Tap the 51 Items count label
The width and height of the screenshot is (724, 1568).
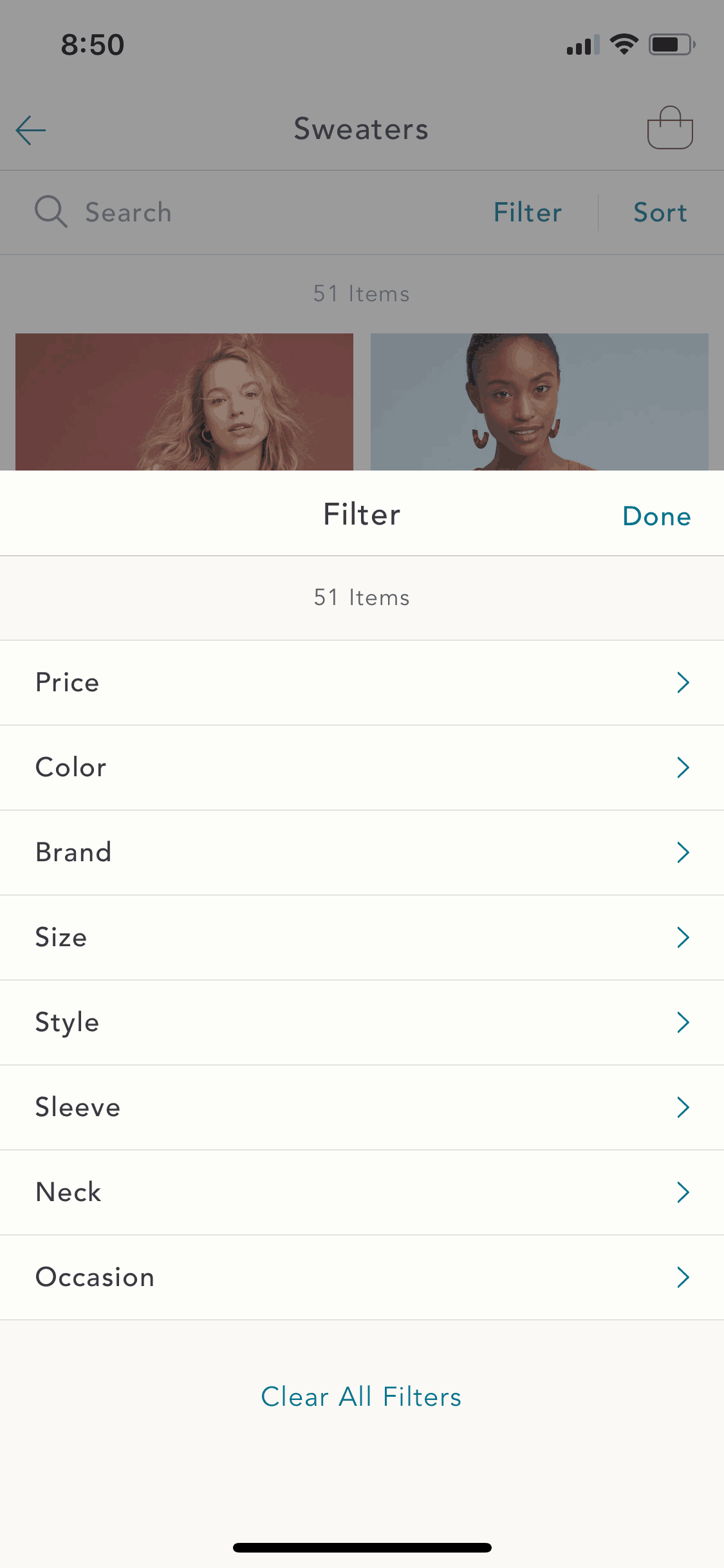point(361,597)
